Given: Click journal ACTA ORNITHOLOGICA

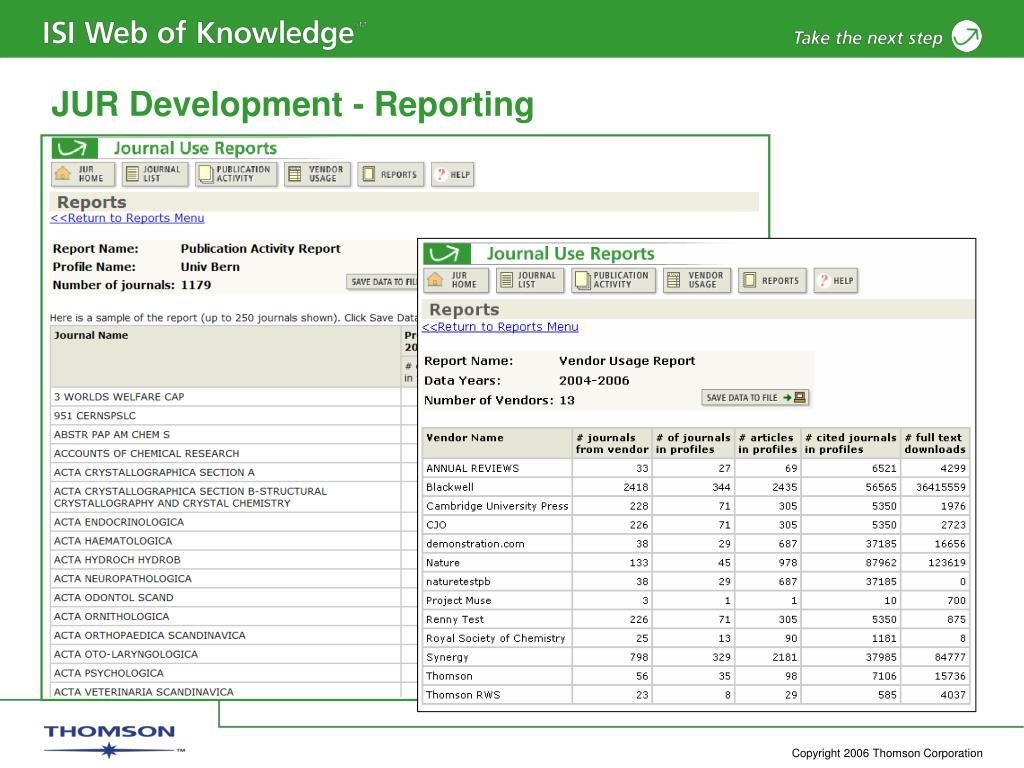Looking at the screenshot, I should [112, 617].
